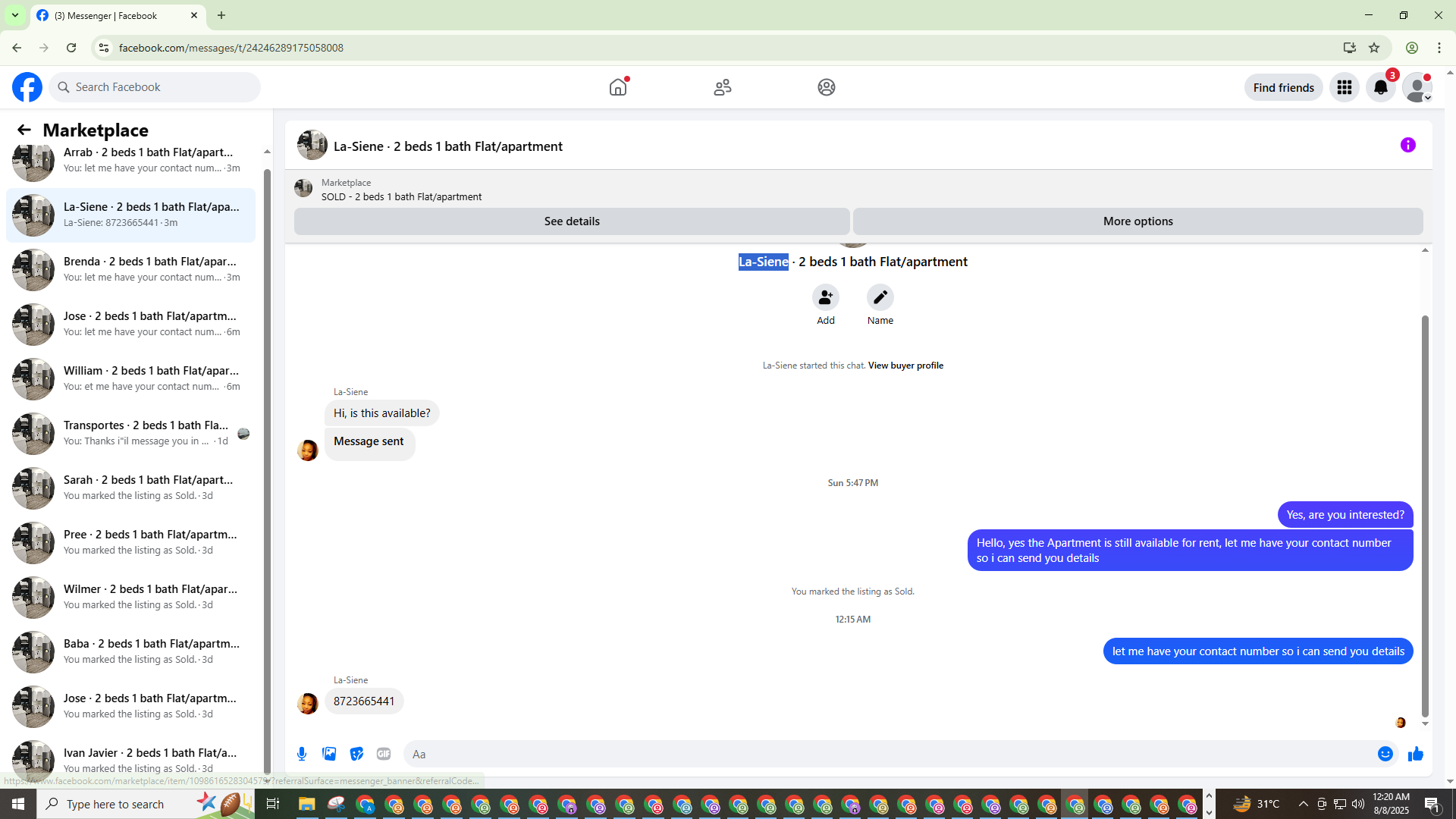Open the emoji picker in message box
Viewport: 1456px width, 819px height.
click(1385, 754)
